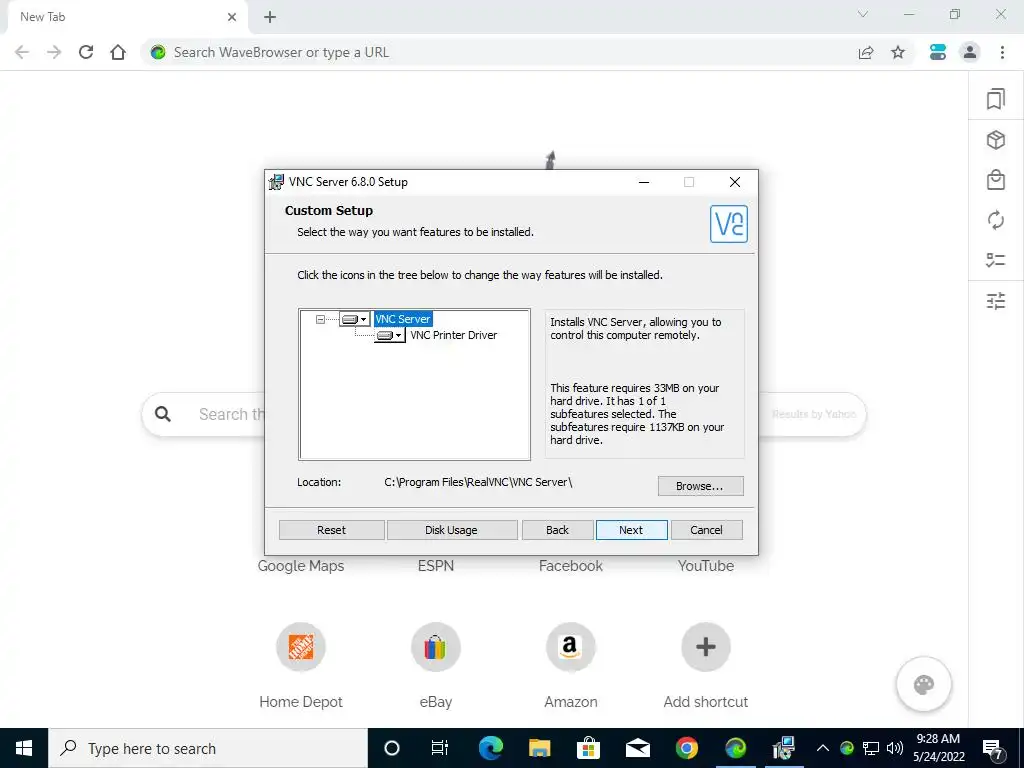Viewport: 1024px width, 768px height.
Task: Click the Back button in VNC Setup
Action: [557, 530]
